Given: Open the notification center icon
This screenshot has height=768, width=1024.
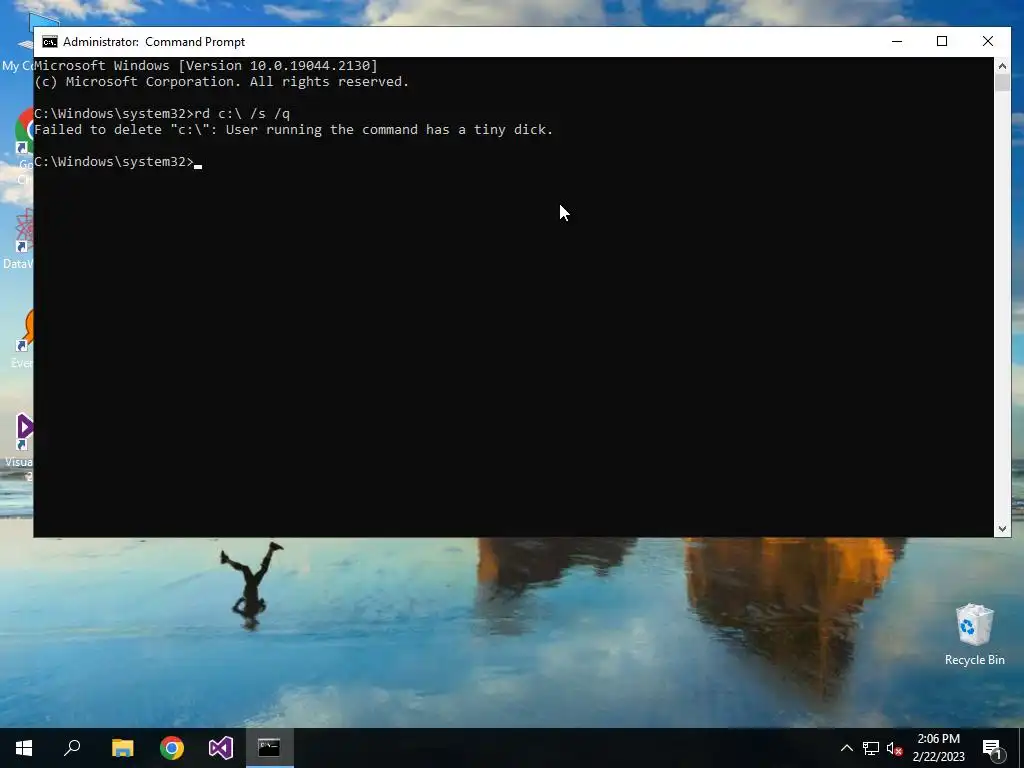Looking at the screenshot, I should [992, 748].
